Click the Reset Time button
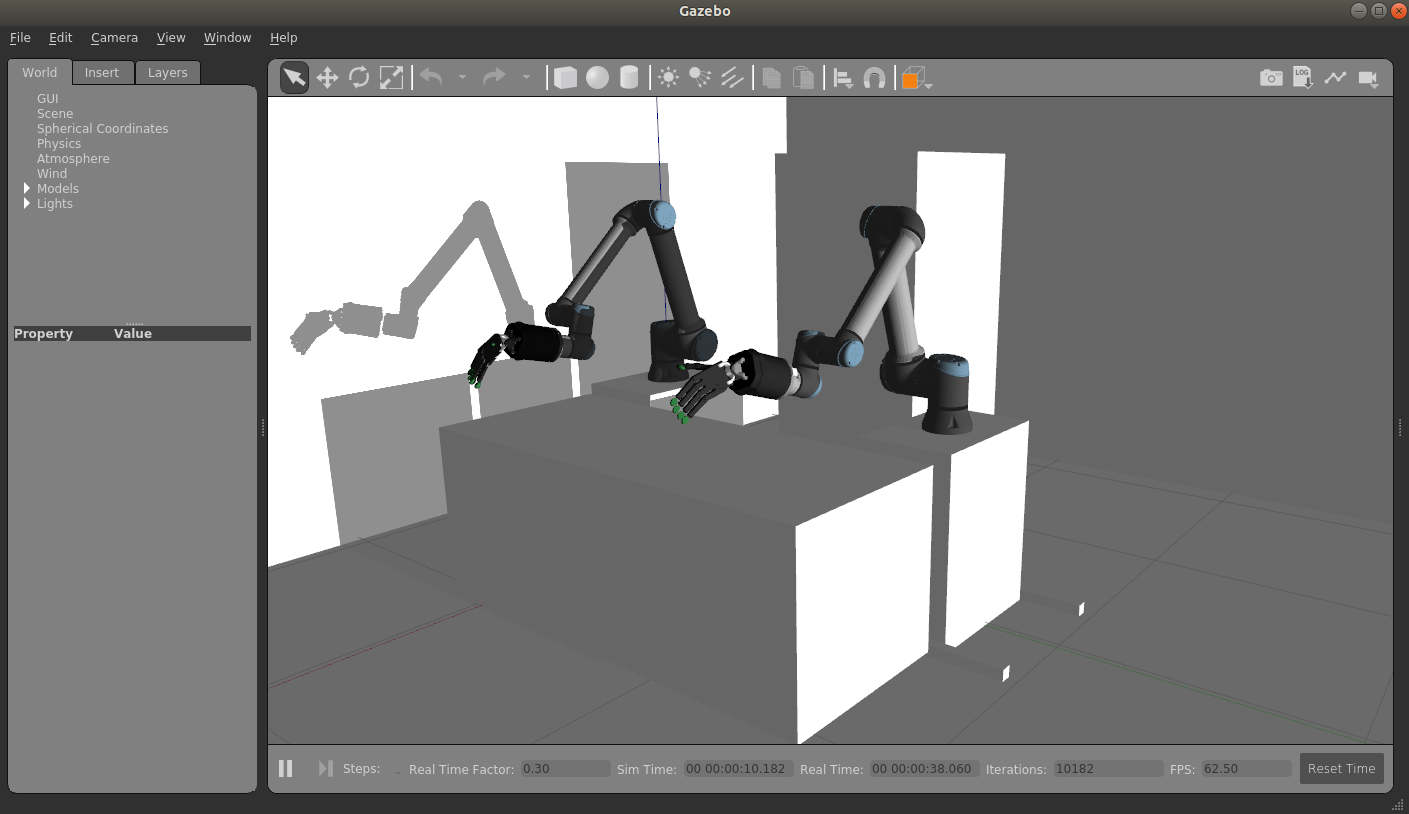Image resolution: width=1409 pixels, height=814 pixels. pyautogui.click(x=1341, y=768)
